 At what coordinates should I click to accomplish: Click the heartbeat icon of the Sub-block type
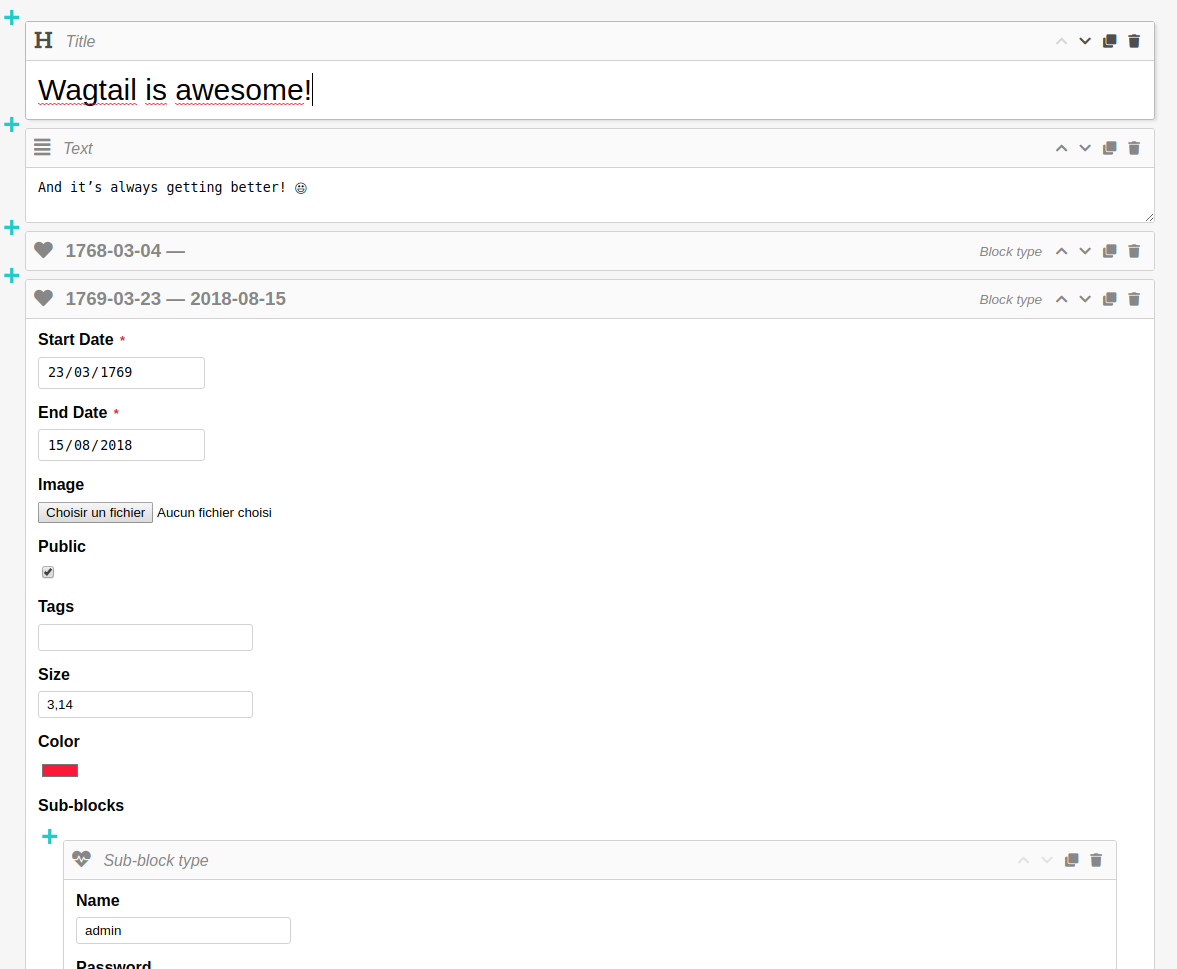pyautogui.click(x=82, y=859)
